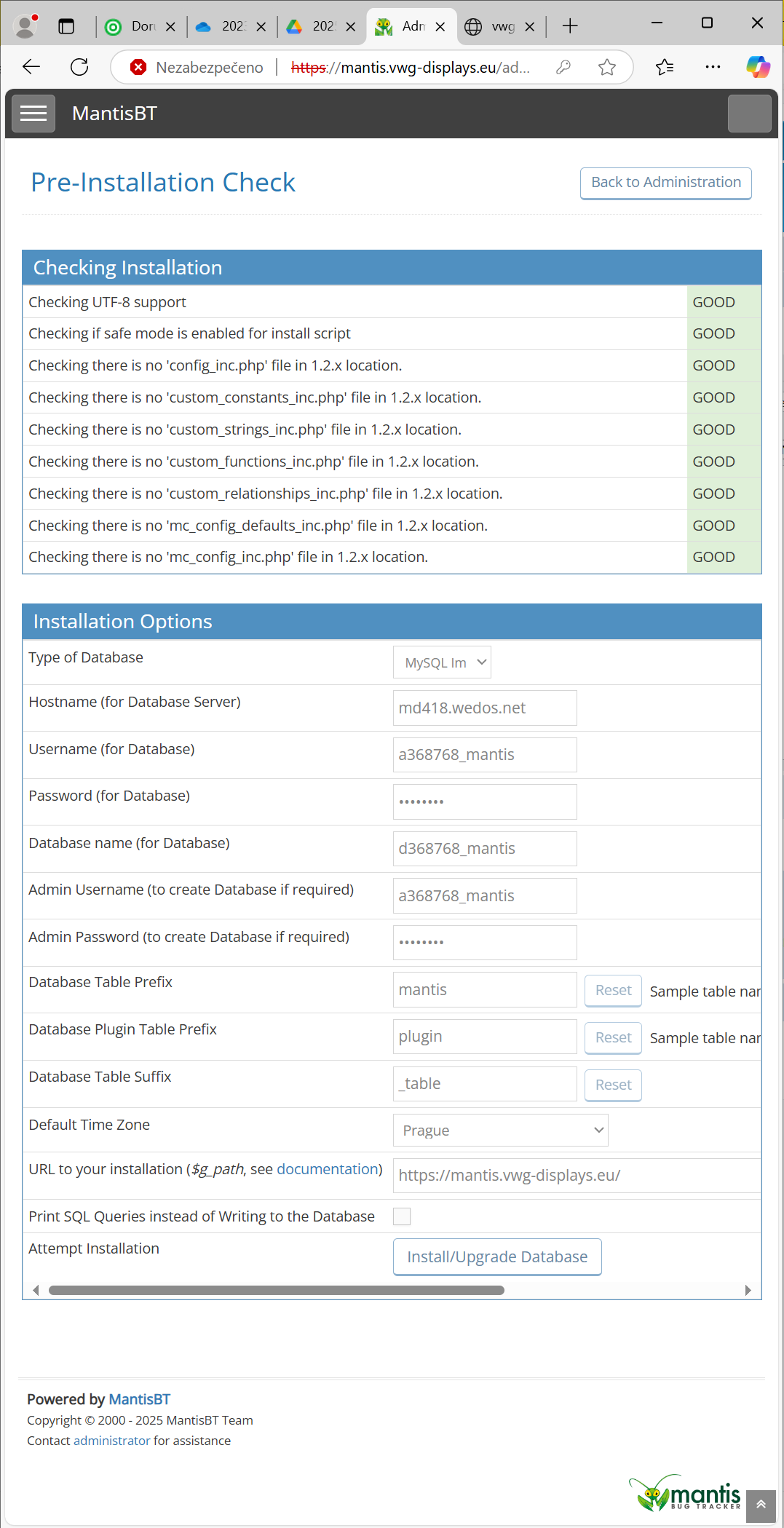Click GOOD status for UTF-8 support

pos(713,302)
